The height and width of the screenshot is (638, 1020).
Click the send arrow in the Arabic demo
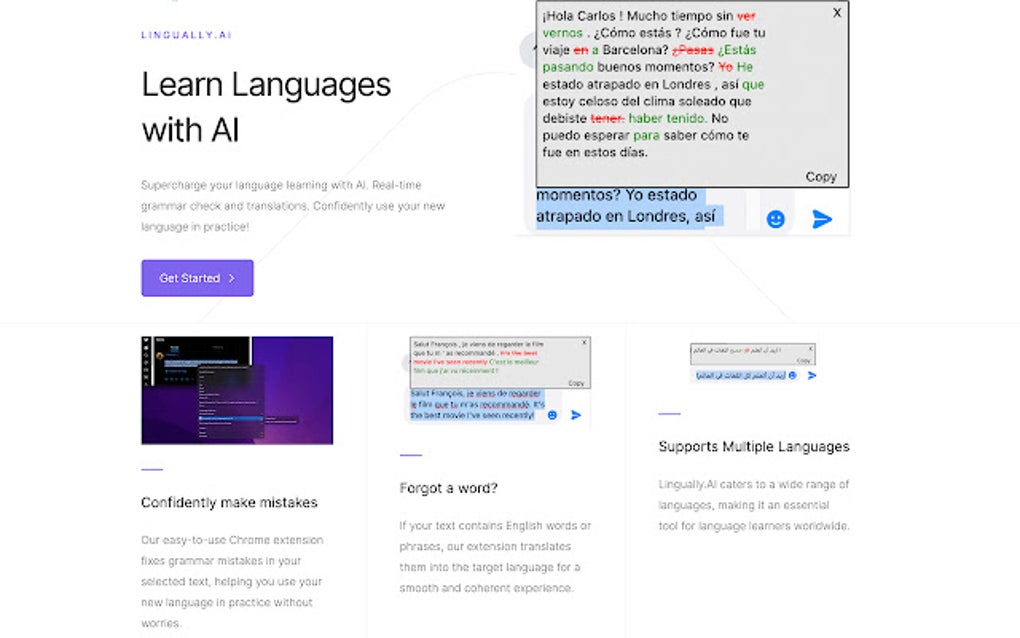tap(812, 375)
